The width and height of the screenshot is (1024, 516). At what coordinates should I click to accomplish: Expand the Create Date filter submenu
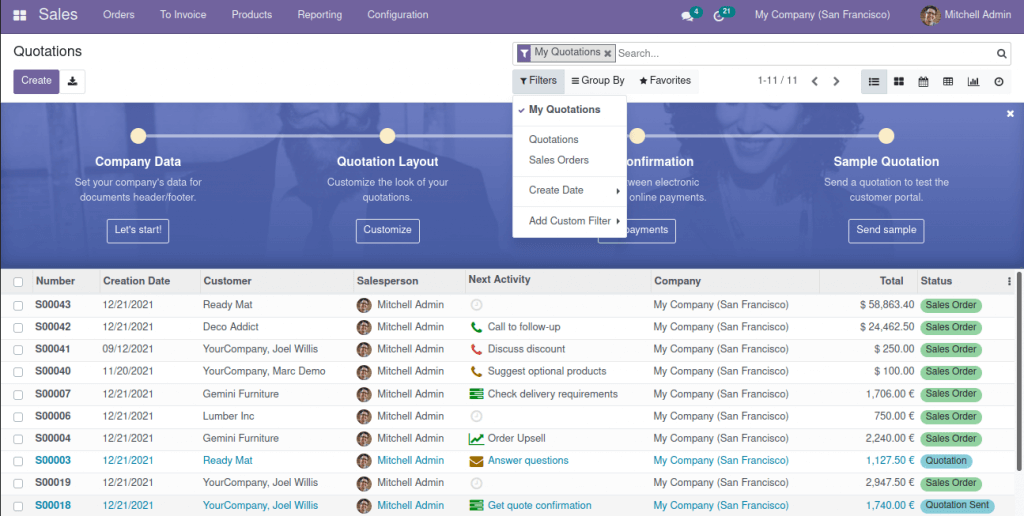(570, 190)
